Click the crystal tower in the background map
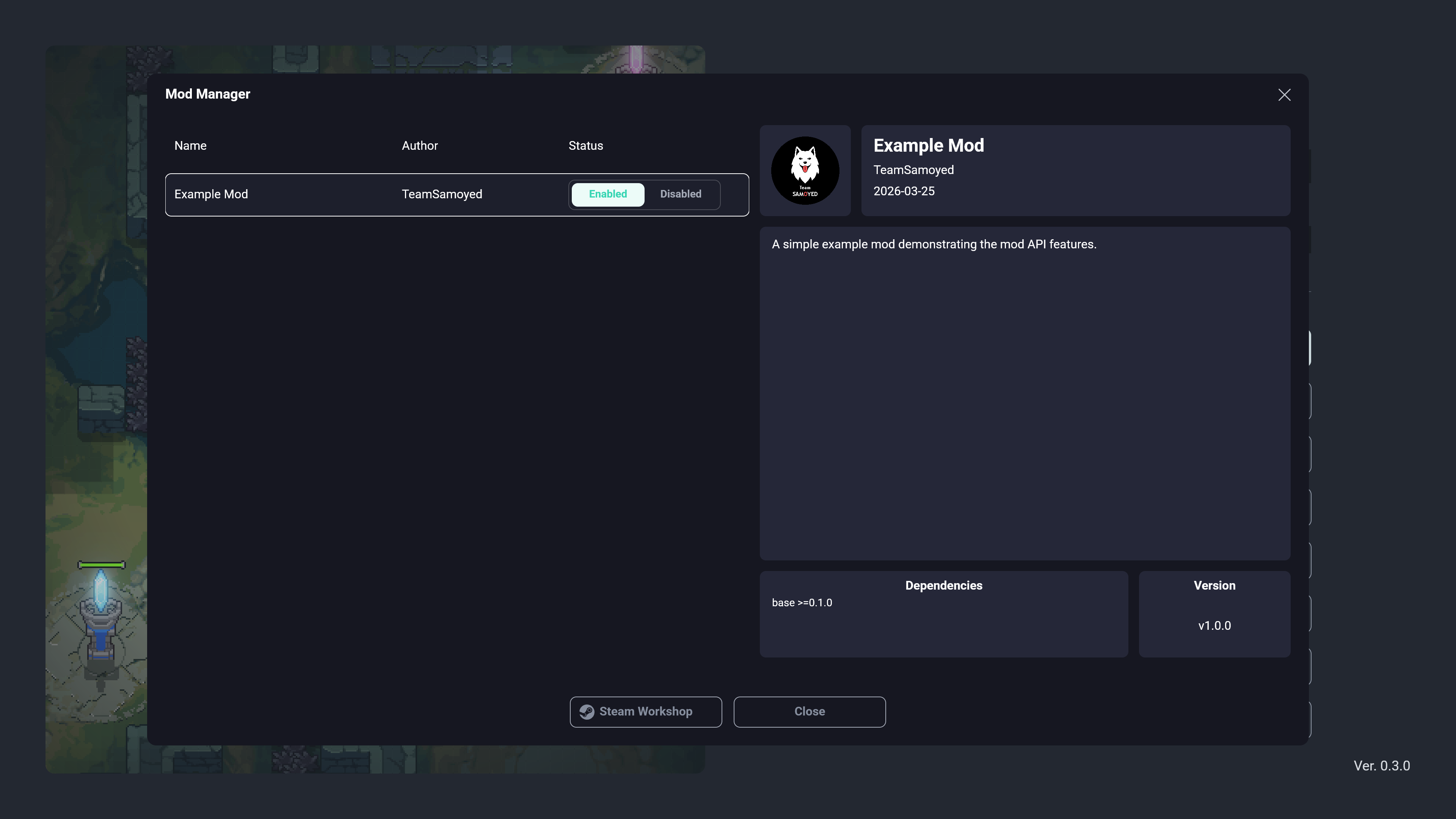The image size is (1456, 819). click(100, 622)
